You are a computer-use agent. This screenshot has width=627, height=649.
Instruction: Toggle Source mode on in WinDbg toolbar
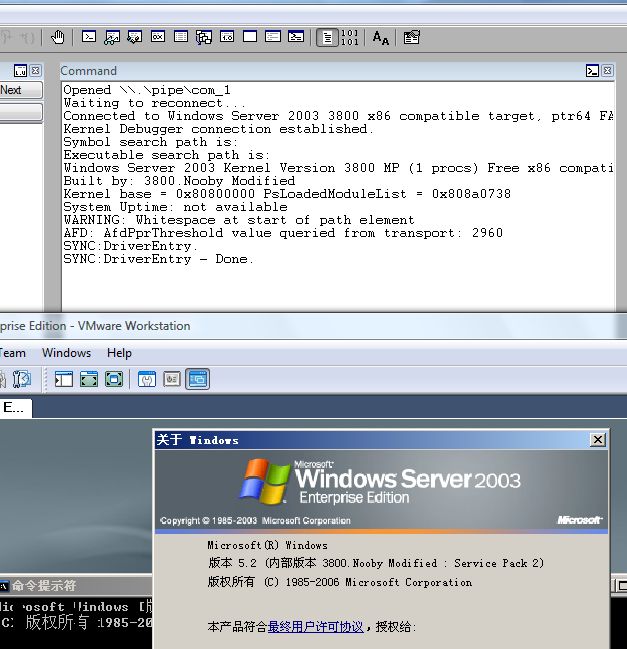[327, 37]
